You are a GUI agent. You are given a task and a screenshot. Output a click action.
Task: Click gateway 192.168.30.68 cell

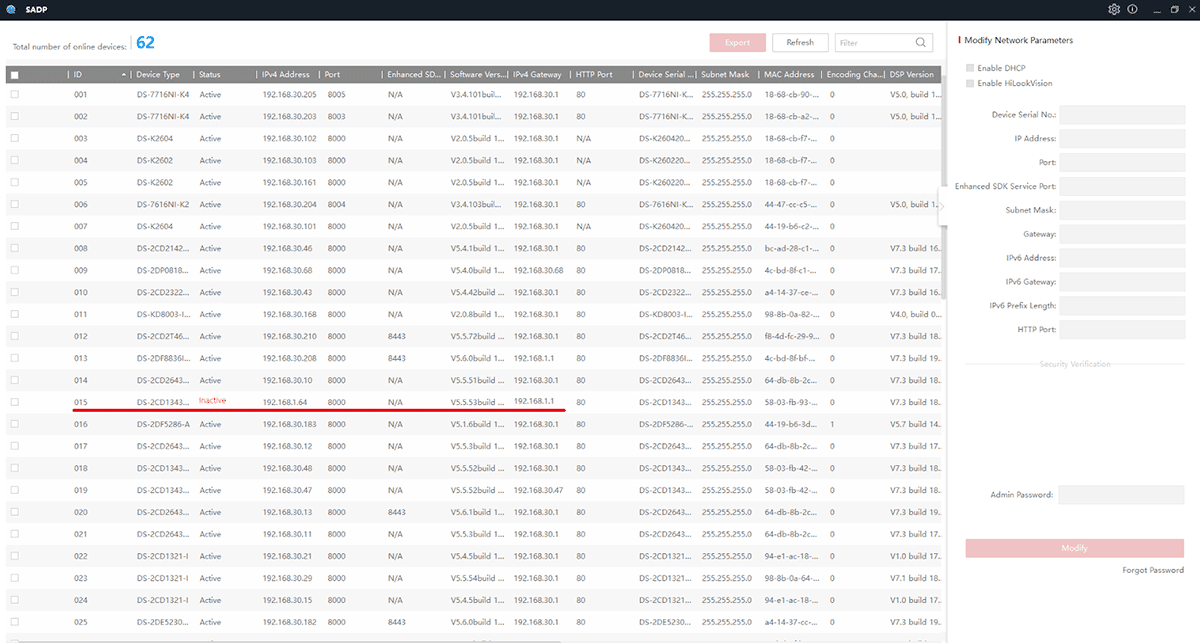539,270
